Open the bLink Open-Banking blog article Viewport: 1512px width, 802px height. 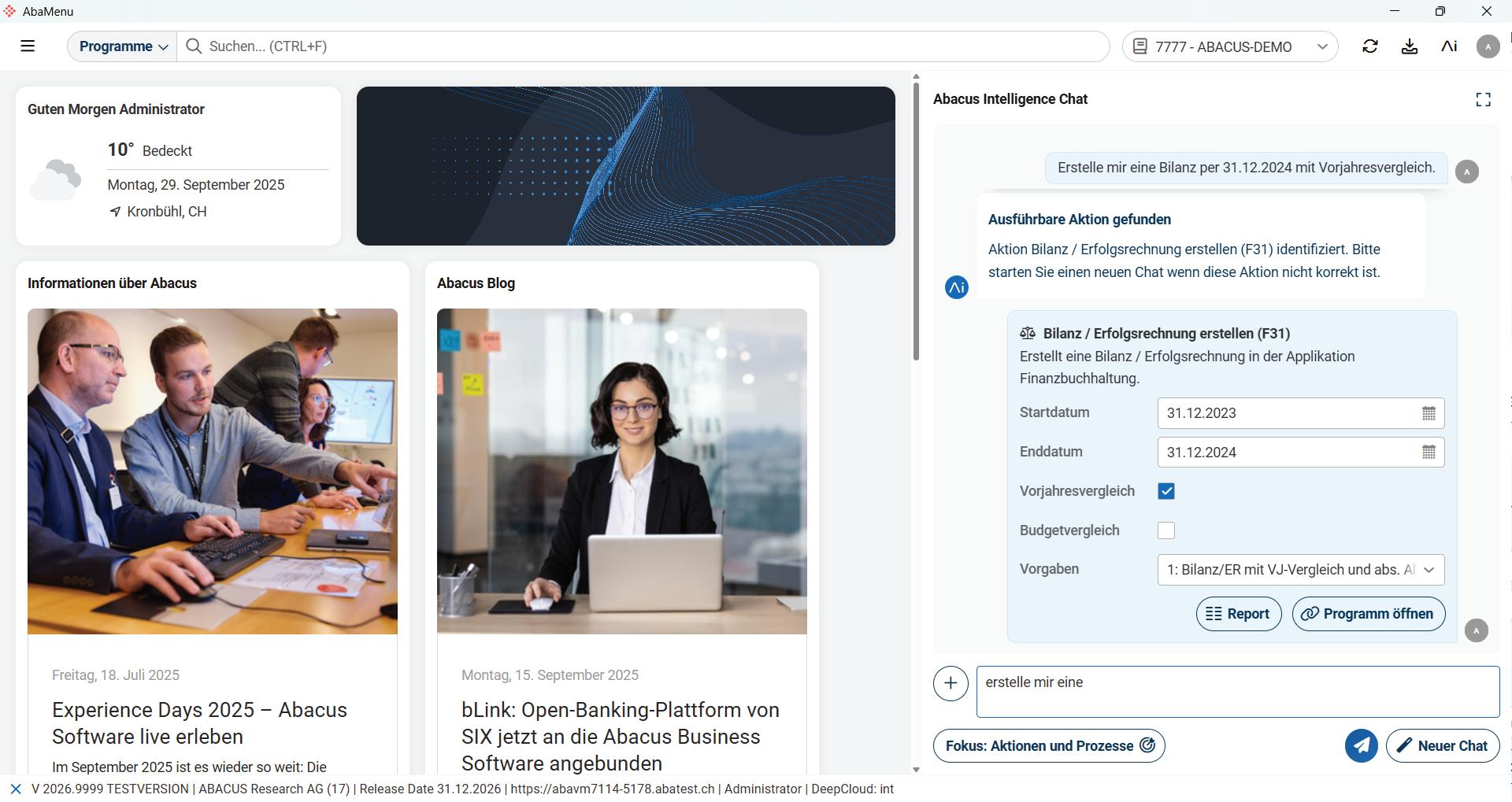pyautogui.click(x=621, y=737)
